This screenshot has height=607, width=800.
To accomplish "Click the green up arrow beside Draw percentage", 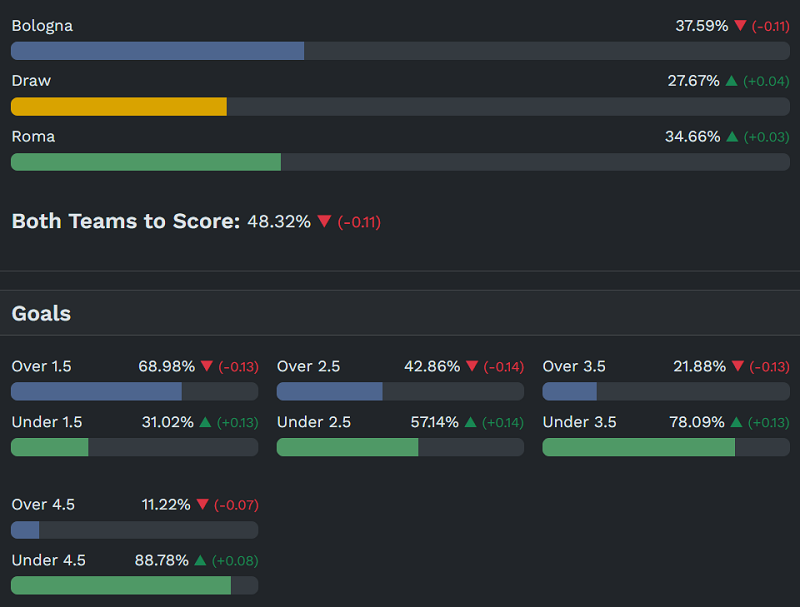I will click(731, 81).
